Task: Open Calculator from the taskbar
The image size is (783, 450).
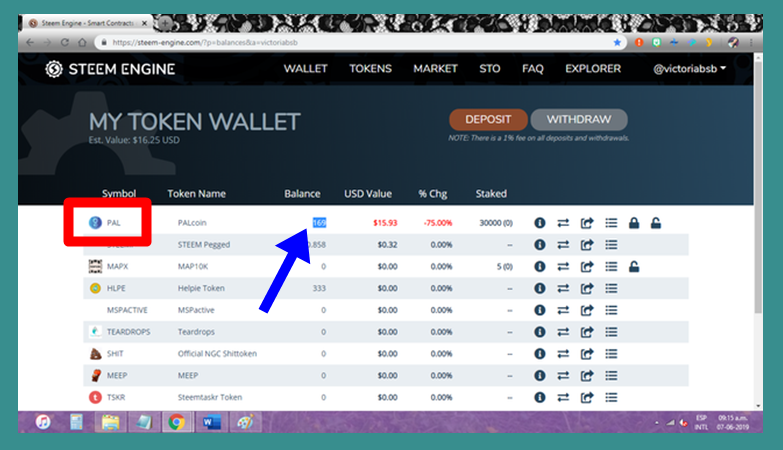Action: (x=76, y=423)
